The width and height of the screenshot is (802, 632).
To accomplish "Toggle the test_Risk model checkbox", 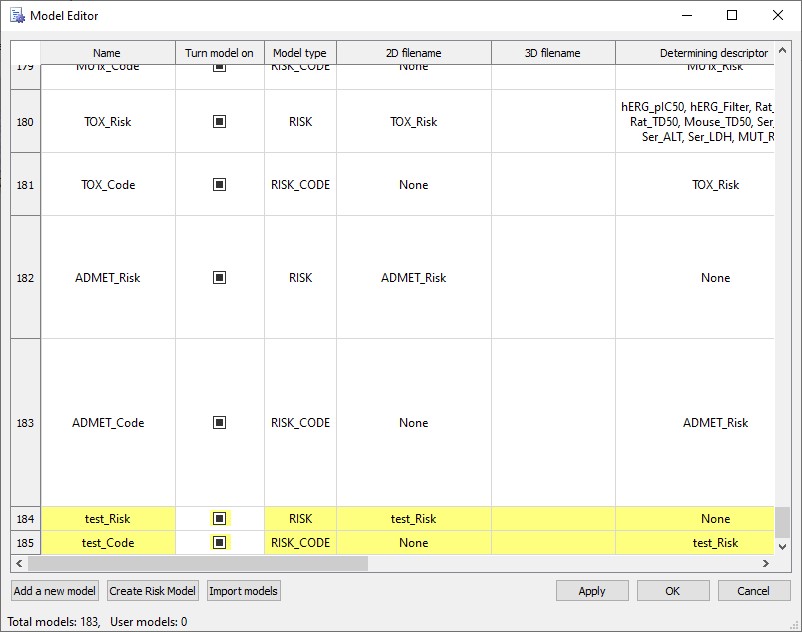I will (219, 519).
